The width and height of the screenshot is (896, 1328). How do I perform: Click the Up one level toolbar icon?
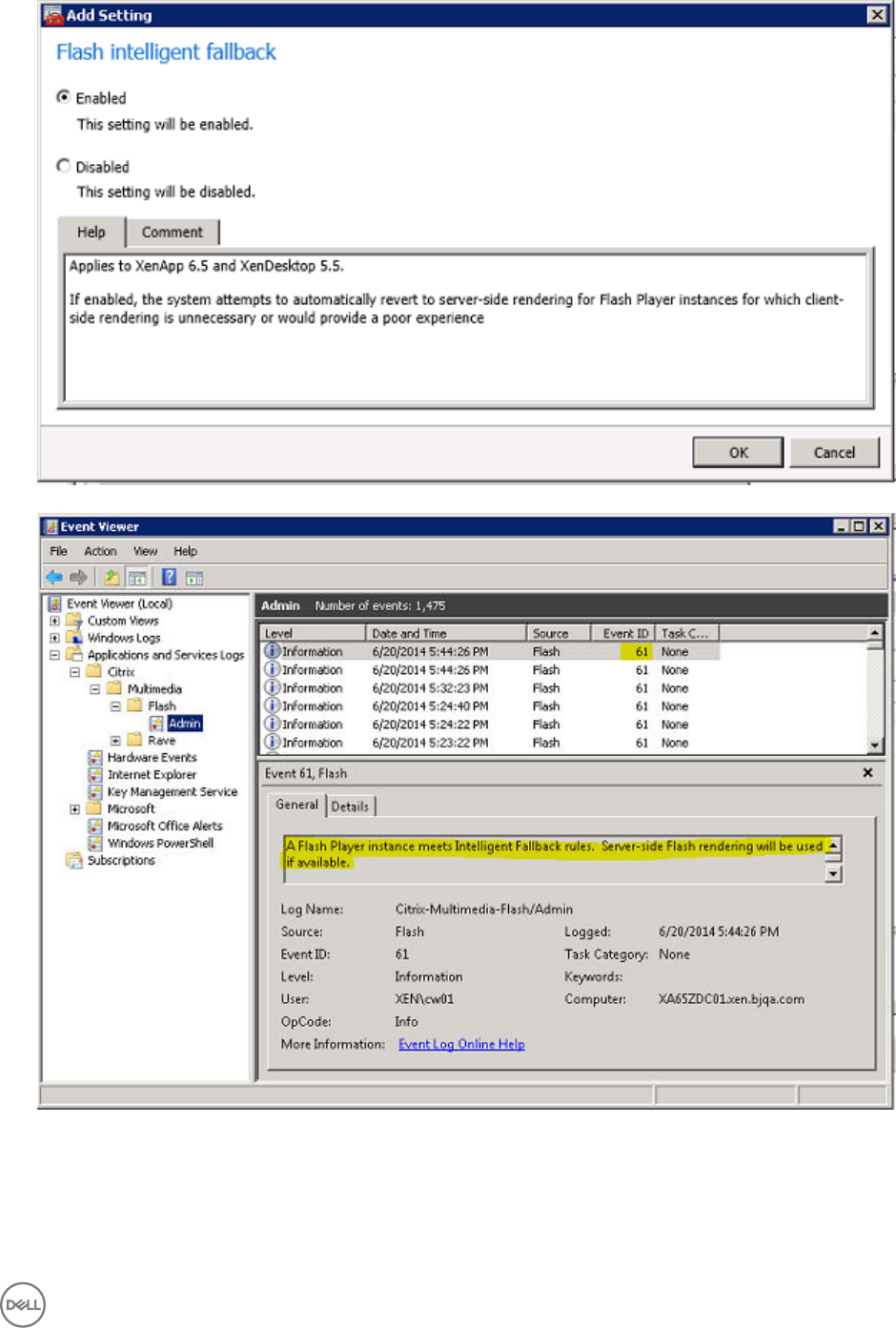pos(112,577)
